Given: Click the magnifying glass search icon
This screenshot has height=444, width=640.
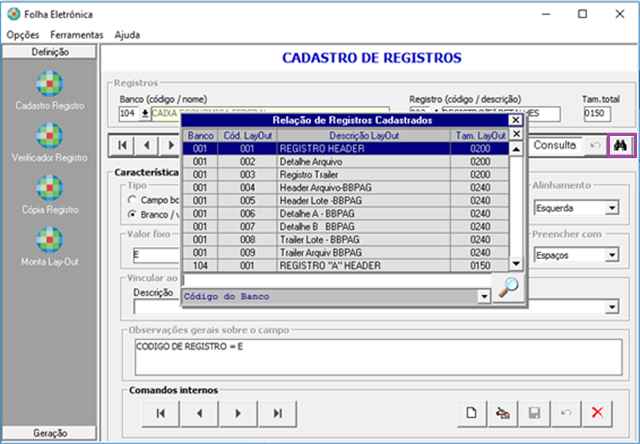Looking at the screenshot, I should 508,288.
